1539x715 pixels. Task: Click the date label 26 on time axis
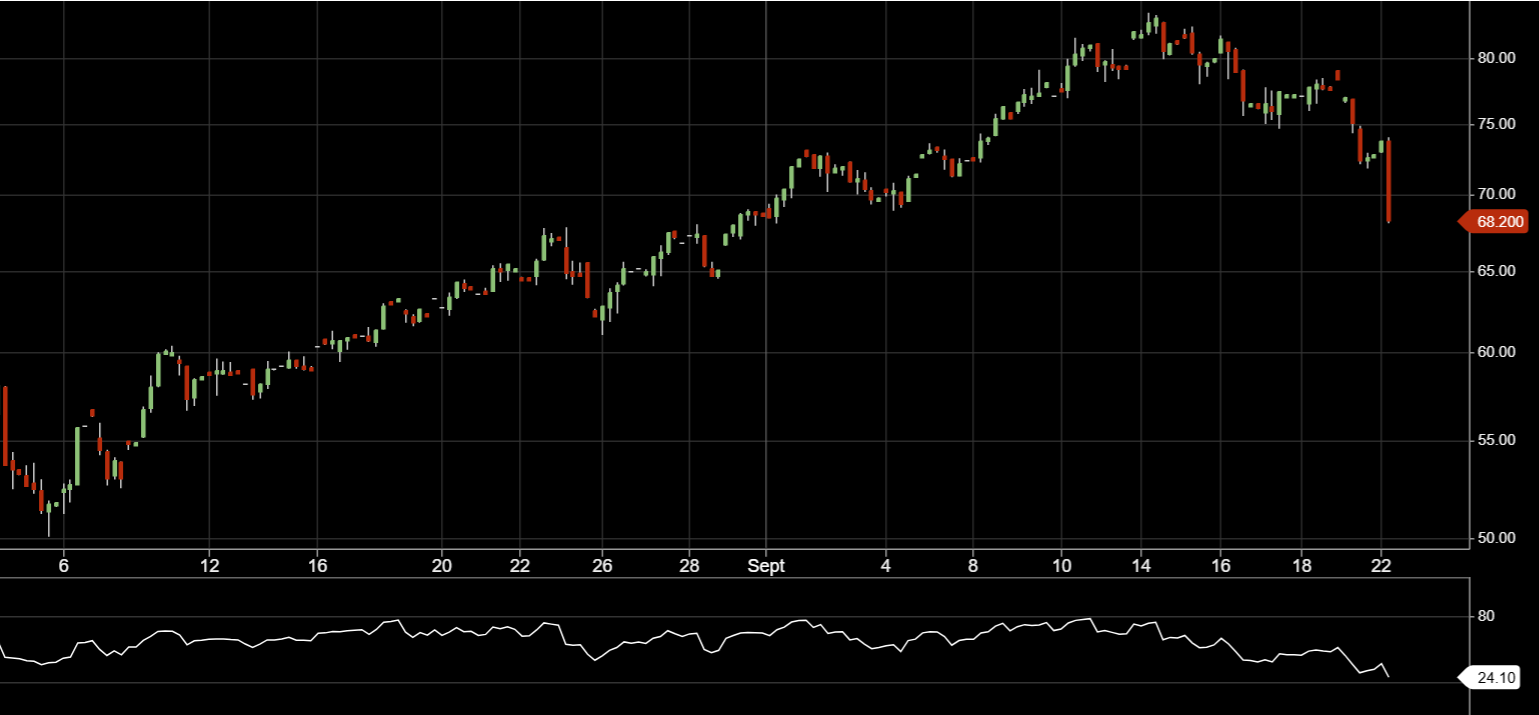point(601,565)
